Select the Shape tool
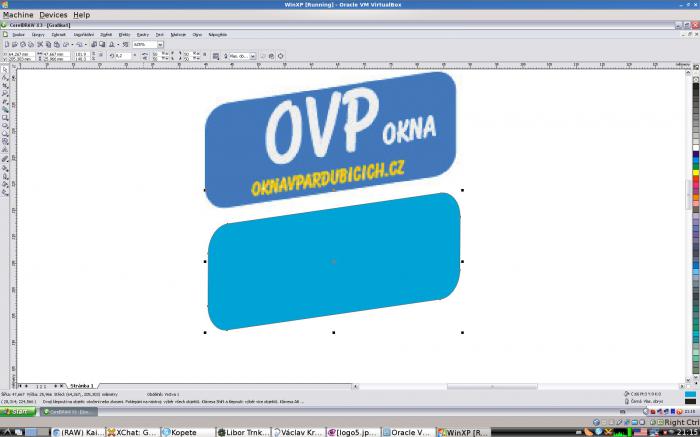Image resolution: width=700 pixels, height=437 pixels. point(5,78)
